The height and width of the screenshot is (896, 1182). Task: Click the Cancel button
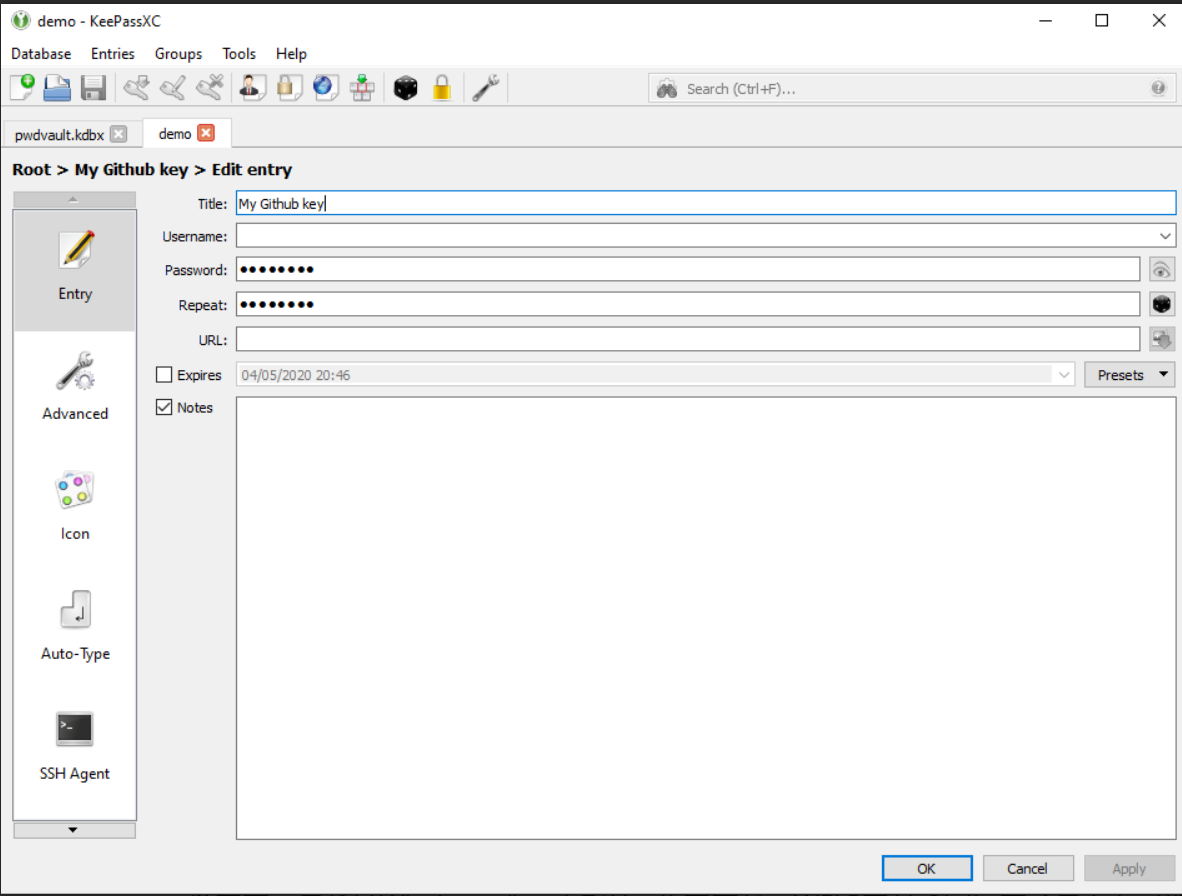point(1027,868)
